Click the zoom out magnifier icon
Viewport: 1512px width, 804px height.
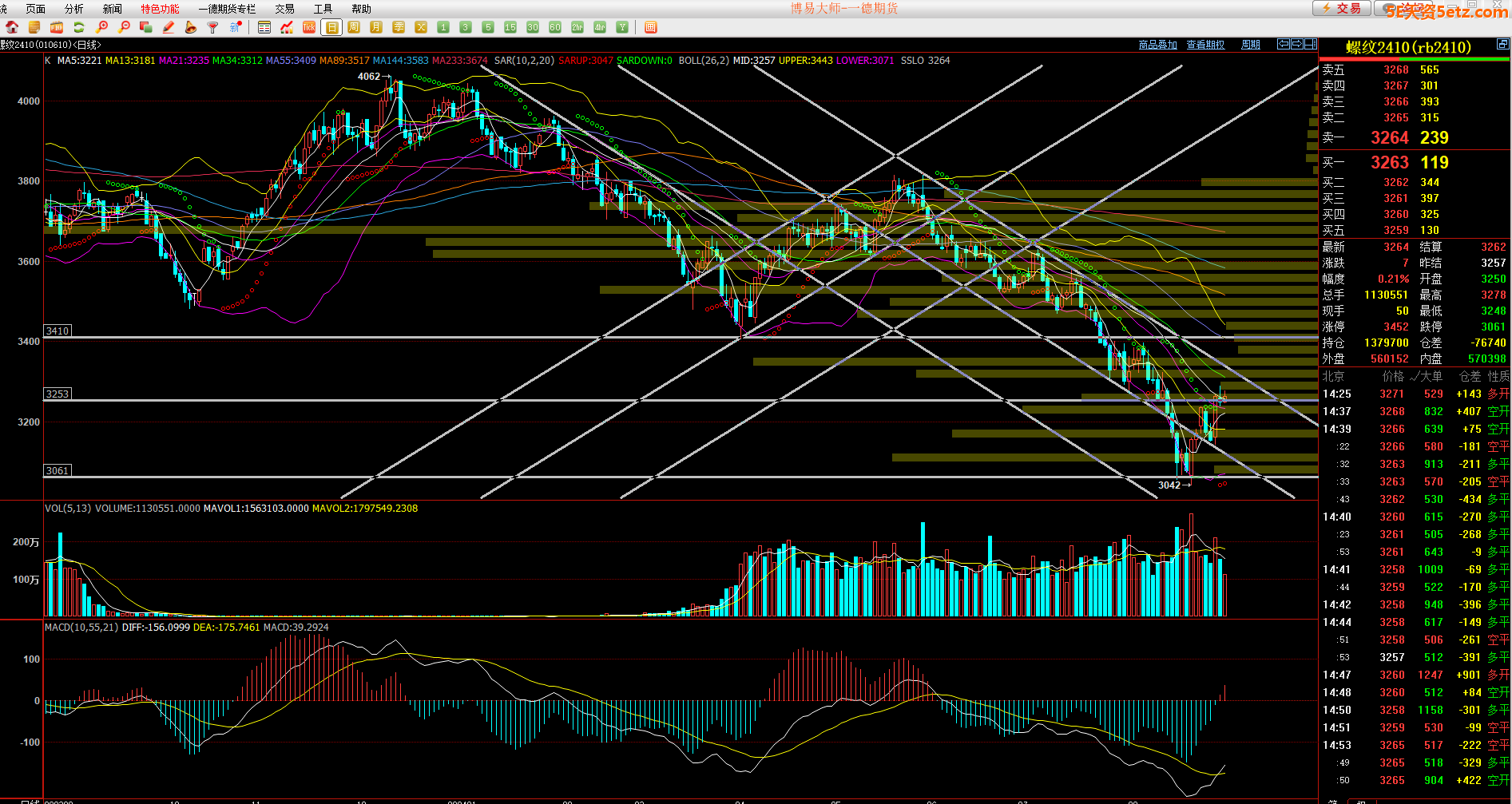click(124, 27)
